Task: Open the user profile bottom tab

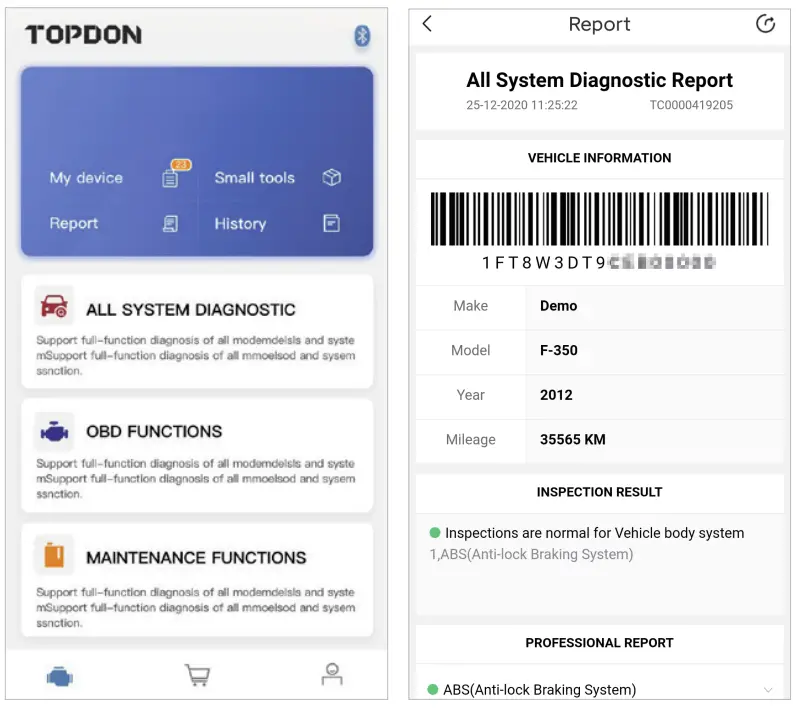Action: pyautogui.click(x=332, y=674)
